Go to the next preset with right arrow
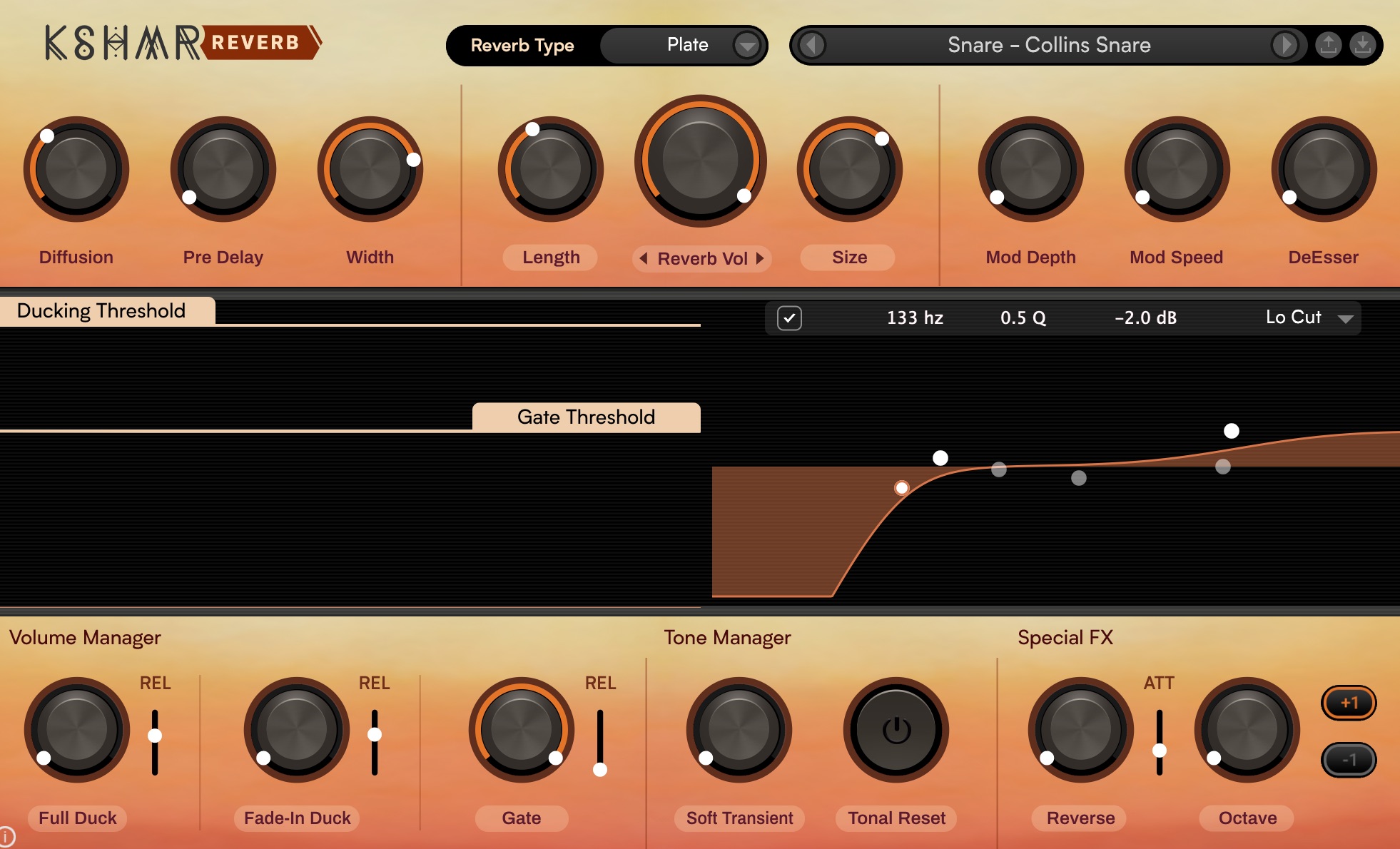 pyautogui.click(x=1285, y=45)
